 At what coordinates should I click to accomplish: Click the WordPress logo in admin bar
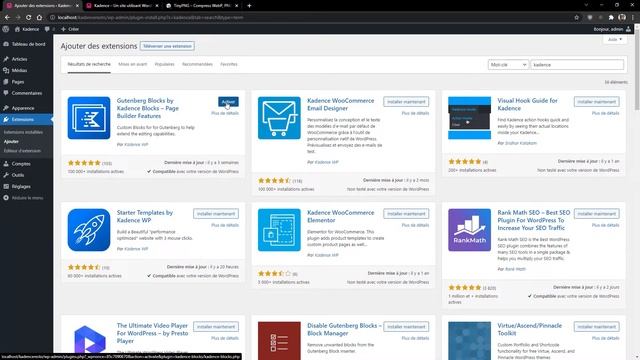click(x=6, y=29)
